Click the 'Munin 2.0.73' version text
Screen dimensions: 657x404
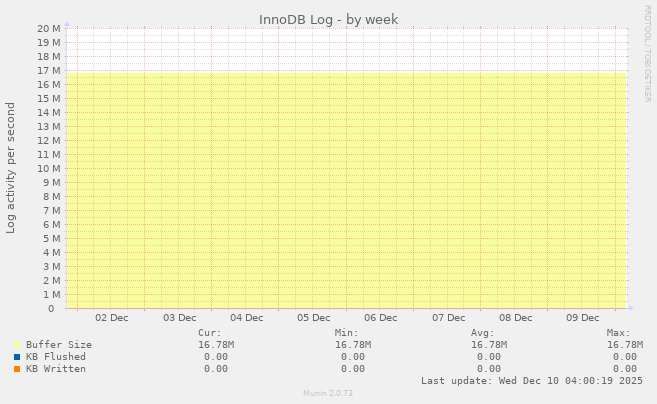[x=328, y=393]
